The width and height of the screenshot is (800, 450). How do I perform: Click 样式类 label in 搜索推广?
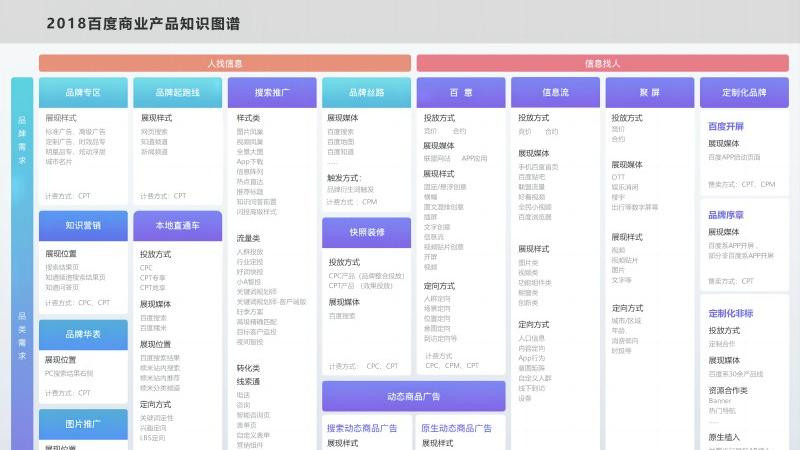point(248,118)
